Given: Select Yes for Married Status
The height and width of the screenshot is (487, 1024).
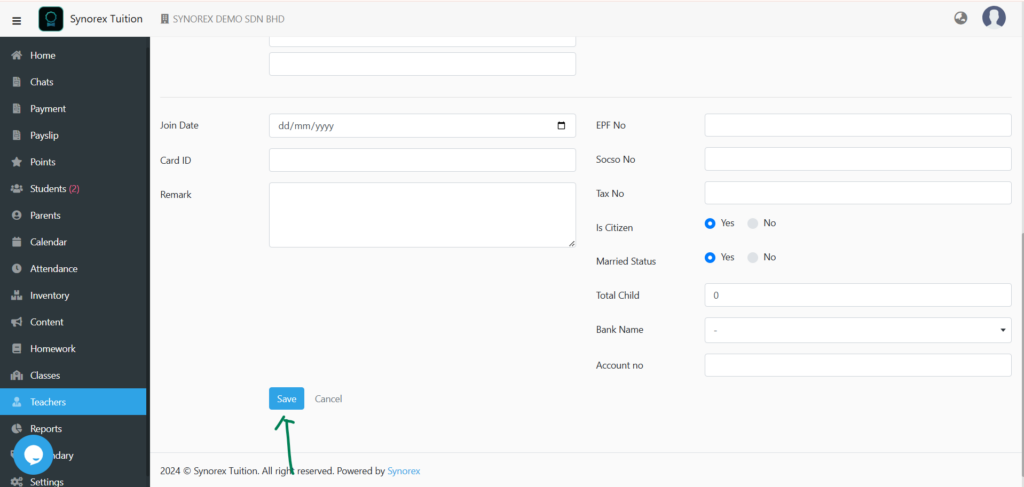Looking at the screenshot, I should [x=710, y=257].
